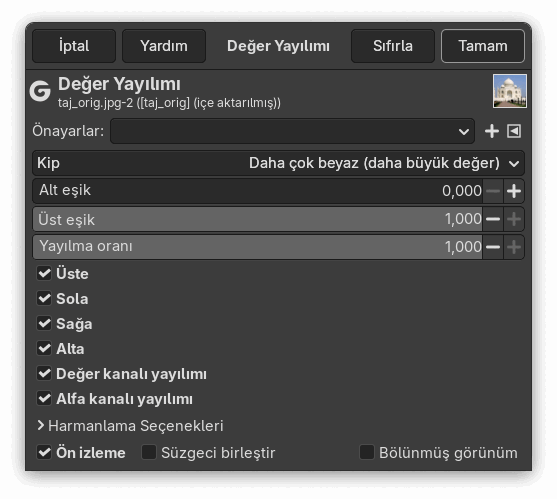Confirm with the Tamam button
Screen dimensions: 557x499
pos(483,46)
